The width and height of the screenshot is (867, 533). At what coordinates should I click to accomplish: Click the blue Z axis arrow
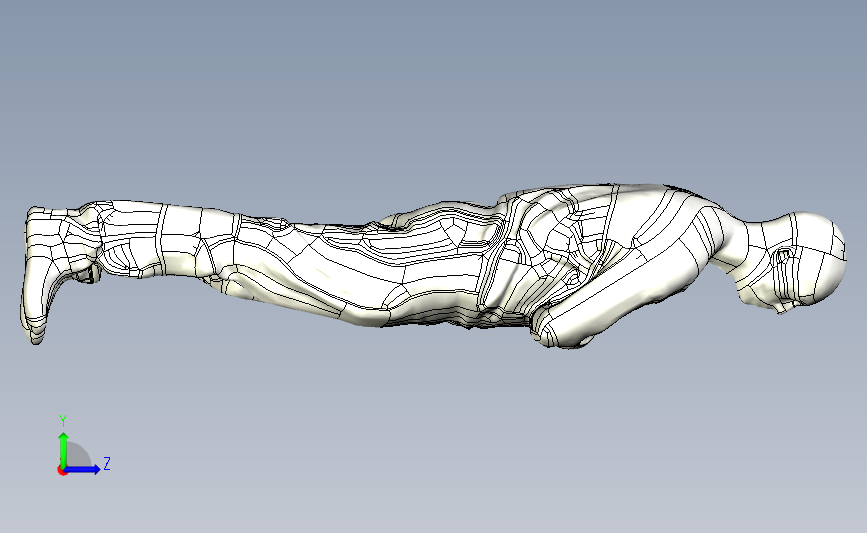click(x=82, y=469)
